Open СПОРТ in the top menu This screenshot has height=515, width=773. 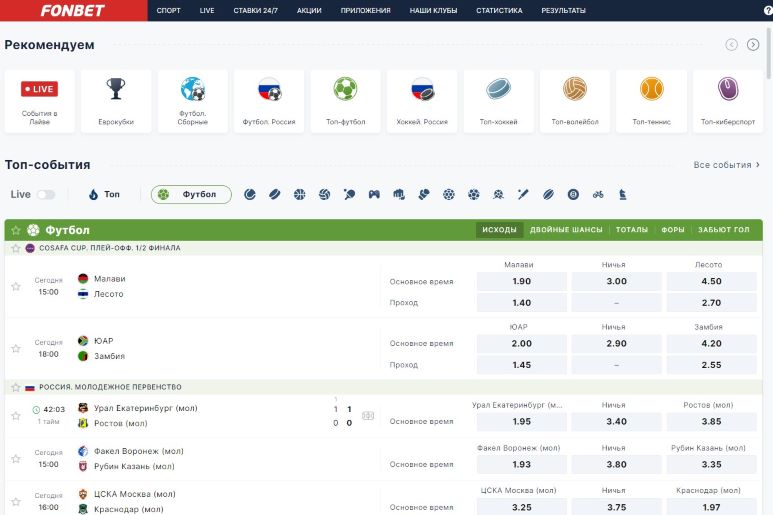pos(169,10)
